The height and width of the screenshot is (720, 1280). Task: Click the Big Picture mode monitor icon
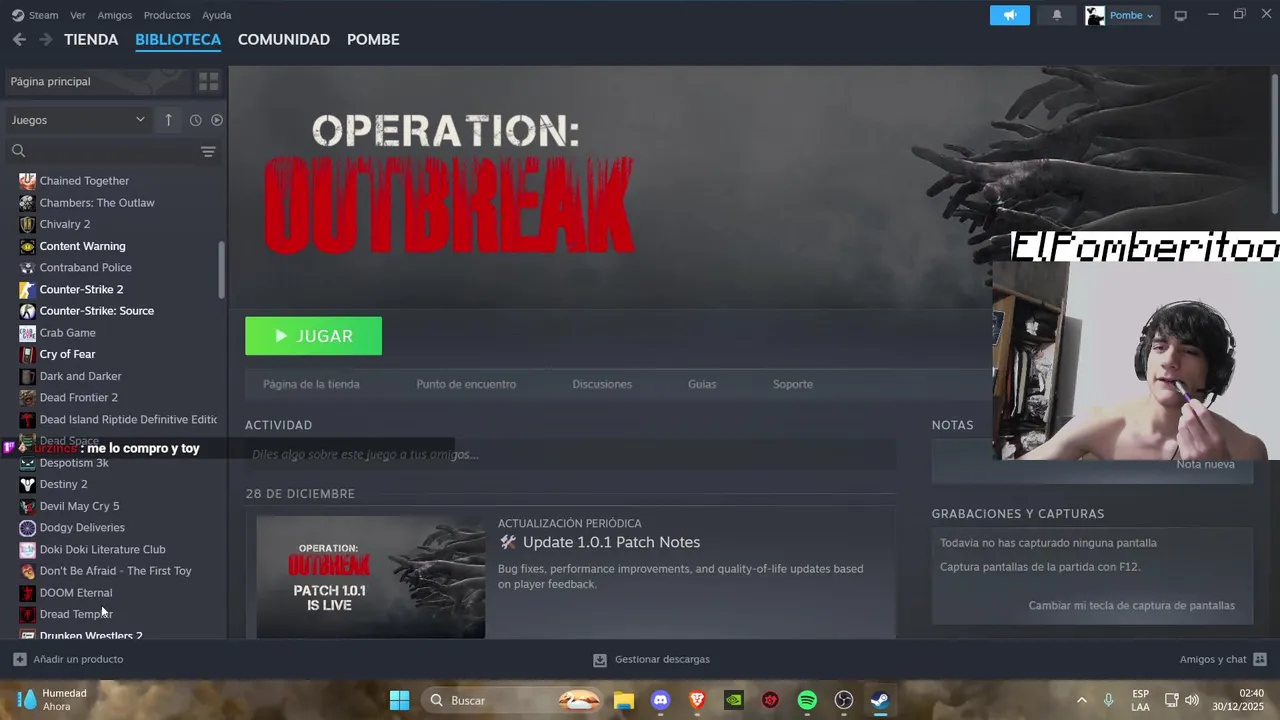click(1180, 15)
